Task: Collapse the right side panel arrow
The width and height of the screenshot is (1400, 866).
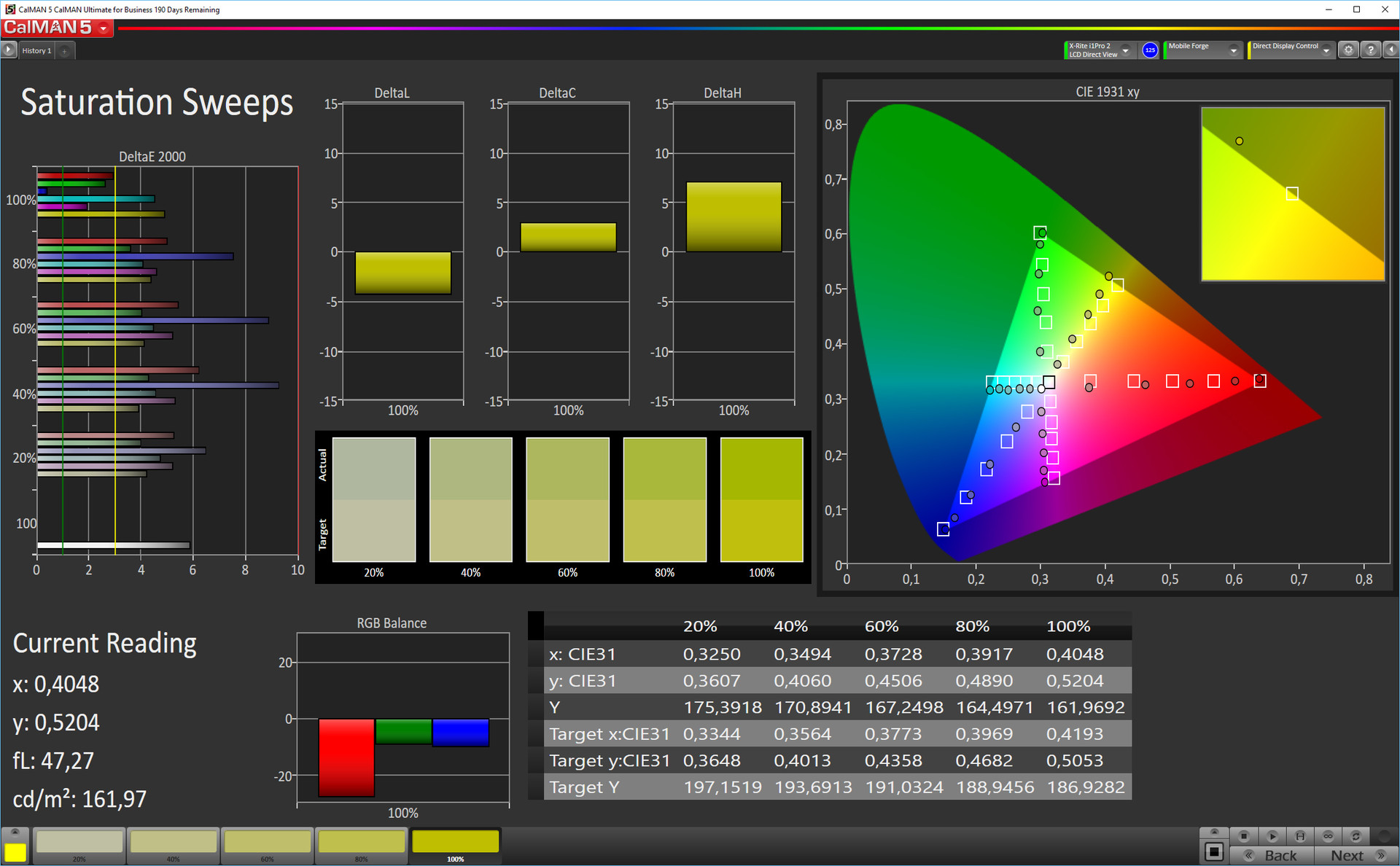Action: coord(1391,50)
